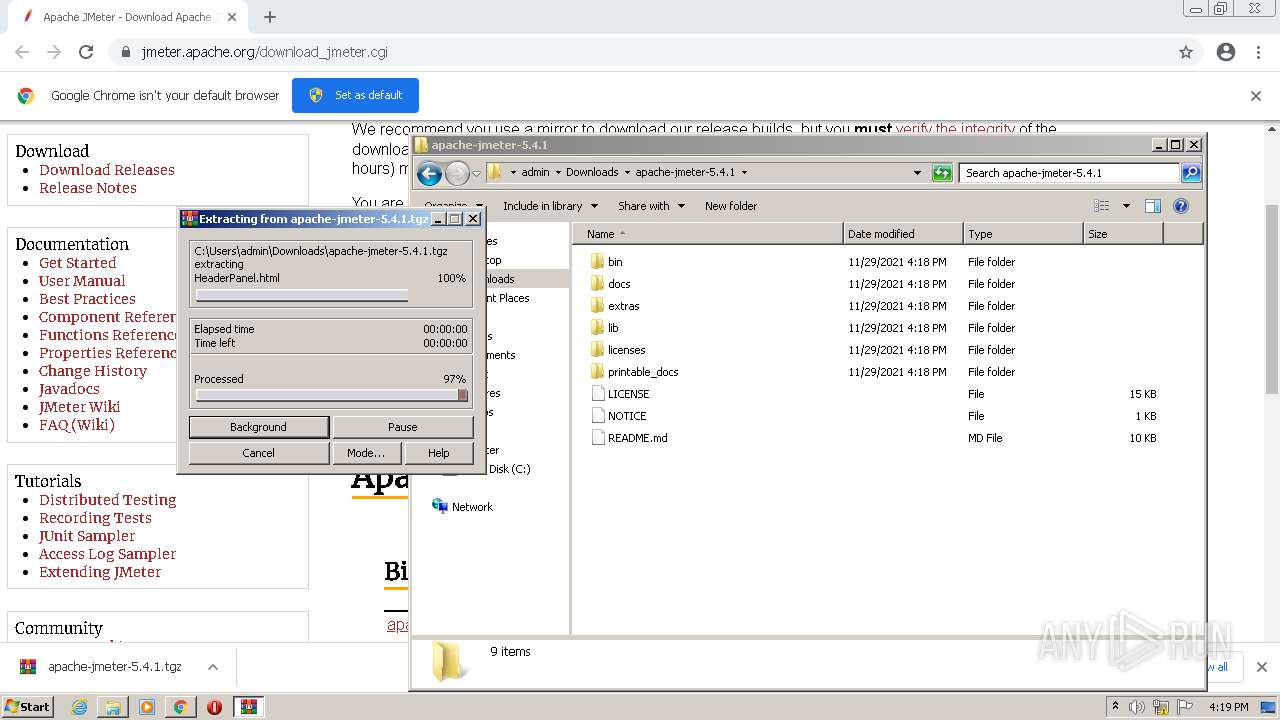Expand admin breadcrumb arrow
The width and height of the screenshot is (1280, 720).
click(x=558, y=172)
